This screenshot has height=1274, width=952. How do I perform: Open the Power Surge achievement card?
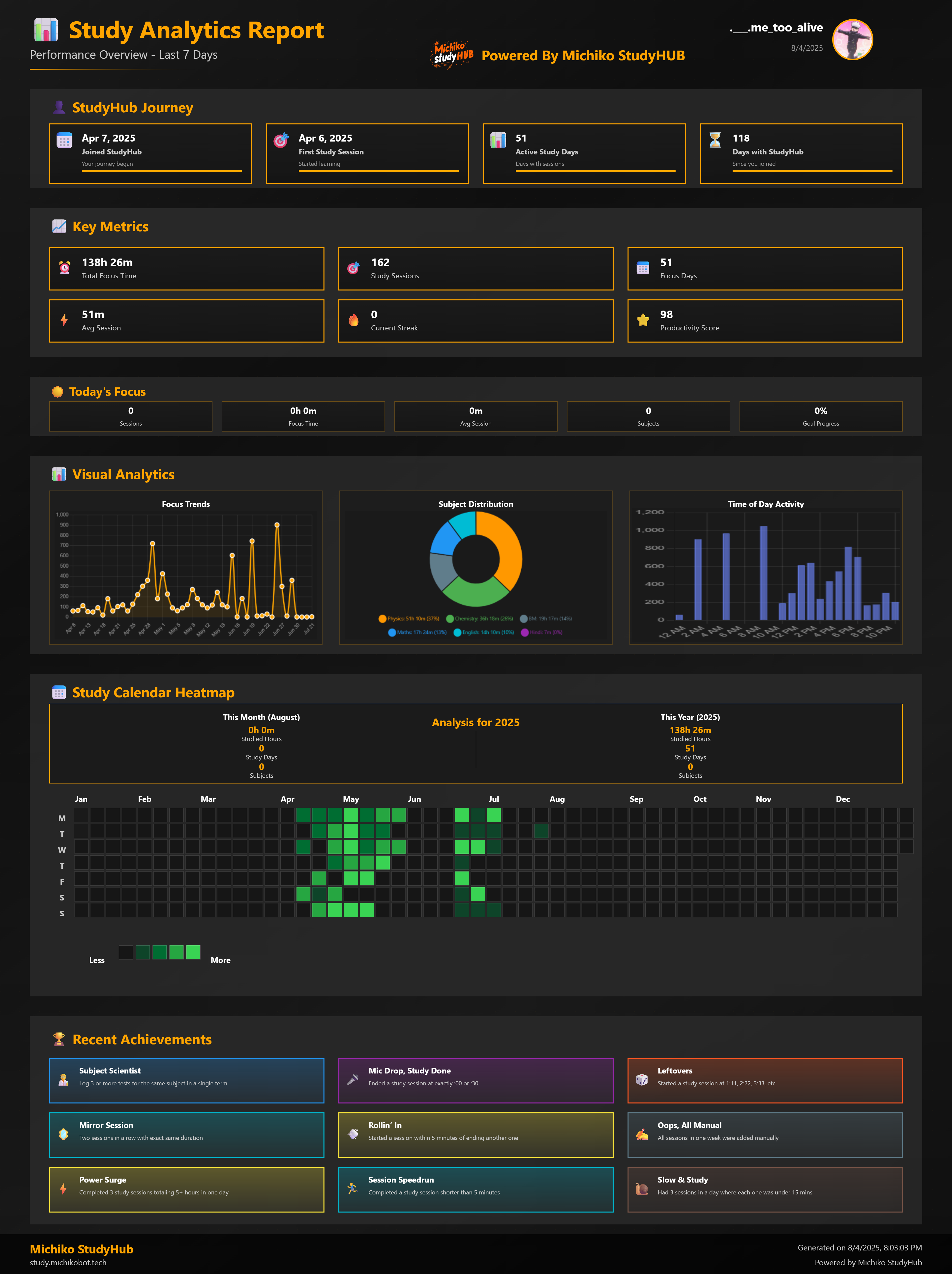coord(187,1189)
